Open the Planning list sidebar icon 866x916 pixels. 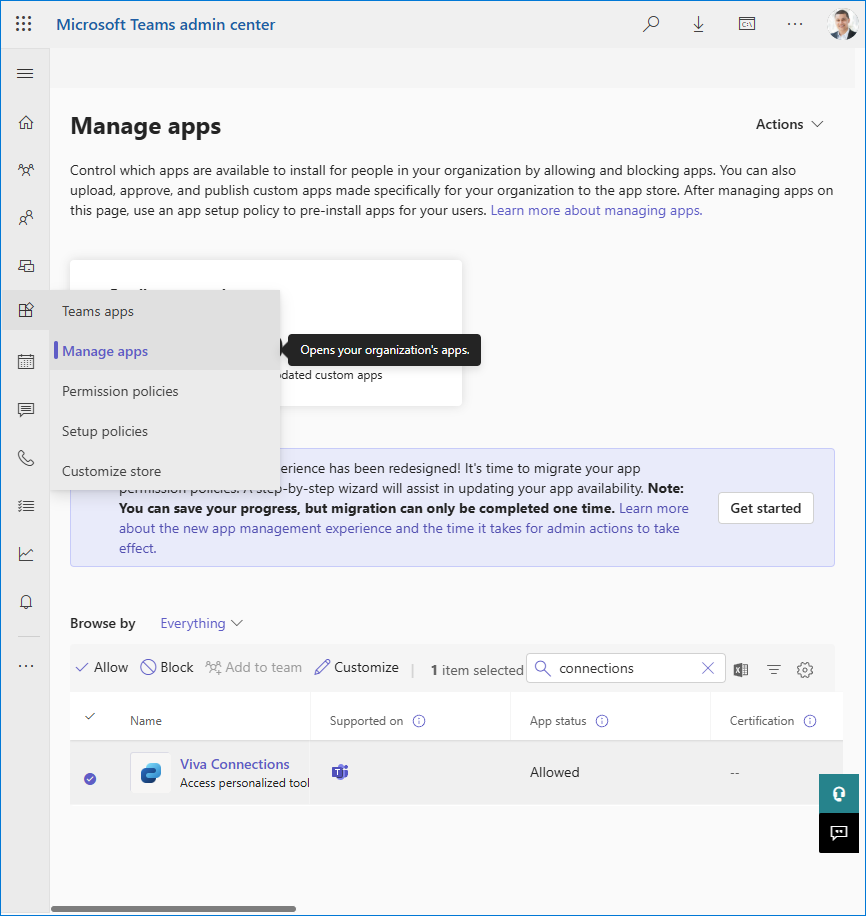pyautogui.click(x=26, y=506)
